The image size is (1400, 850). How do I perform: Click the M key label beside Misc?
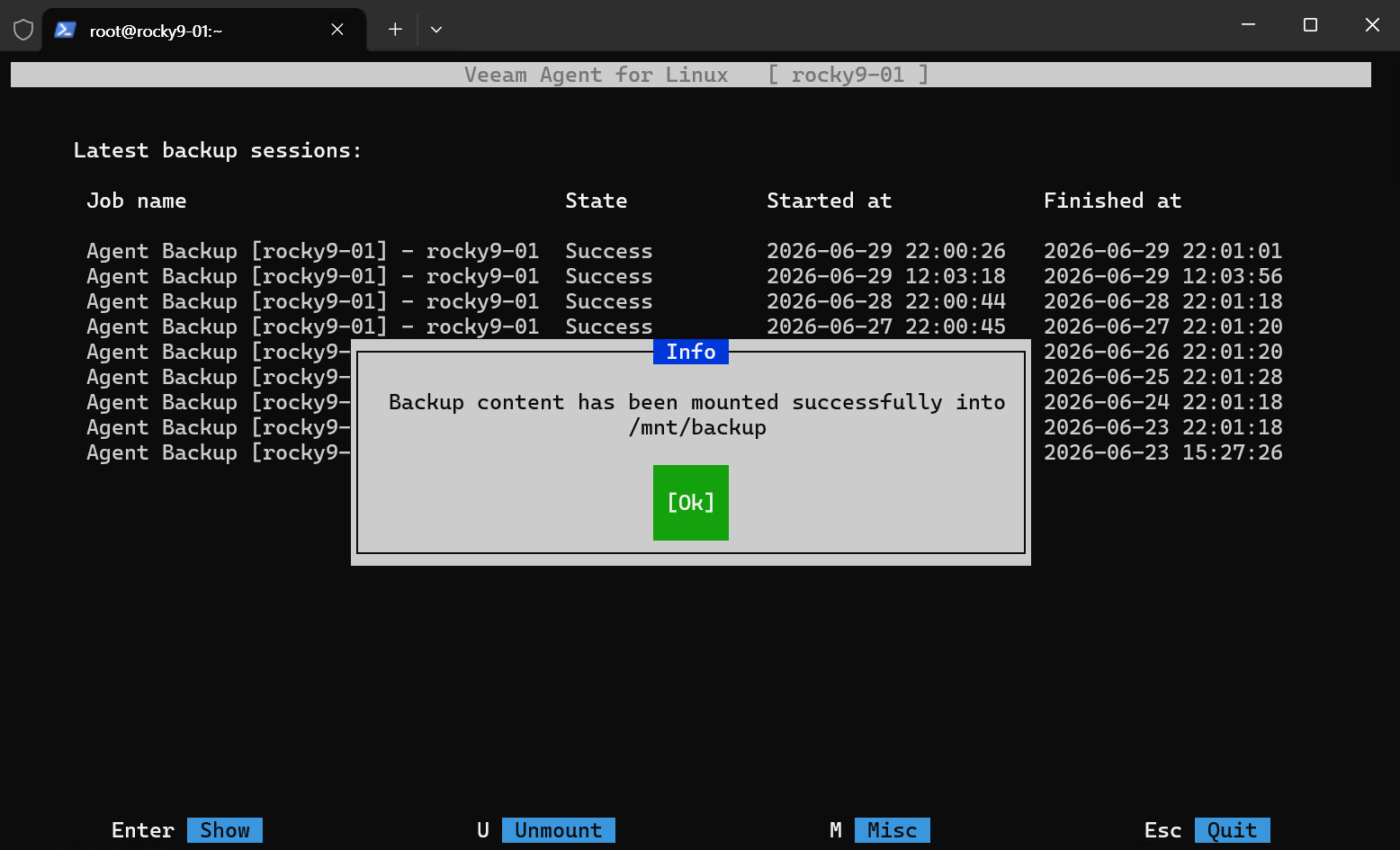[836, 830]
